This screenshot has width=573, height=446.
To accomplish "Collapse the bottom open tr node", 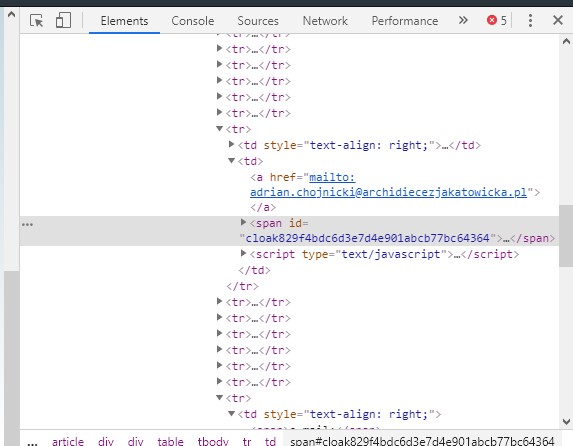I will pyautogui.click(x=219, y=397).
